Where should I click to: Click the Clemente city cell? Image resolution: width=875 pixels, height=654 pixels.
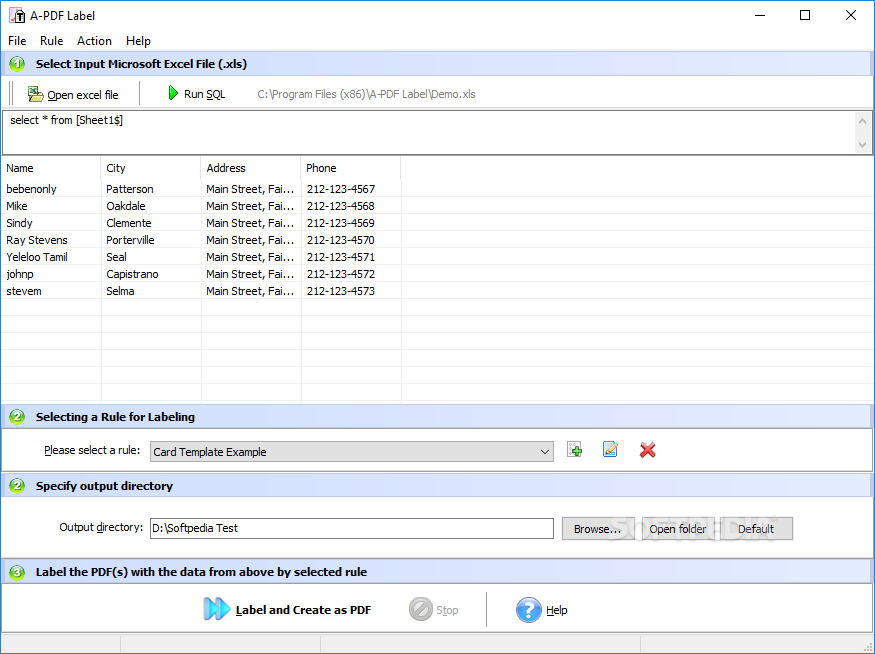(x=129, y=223)
